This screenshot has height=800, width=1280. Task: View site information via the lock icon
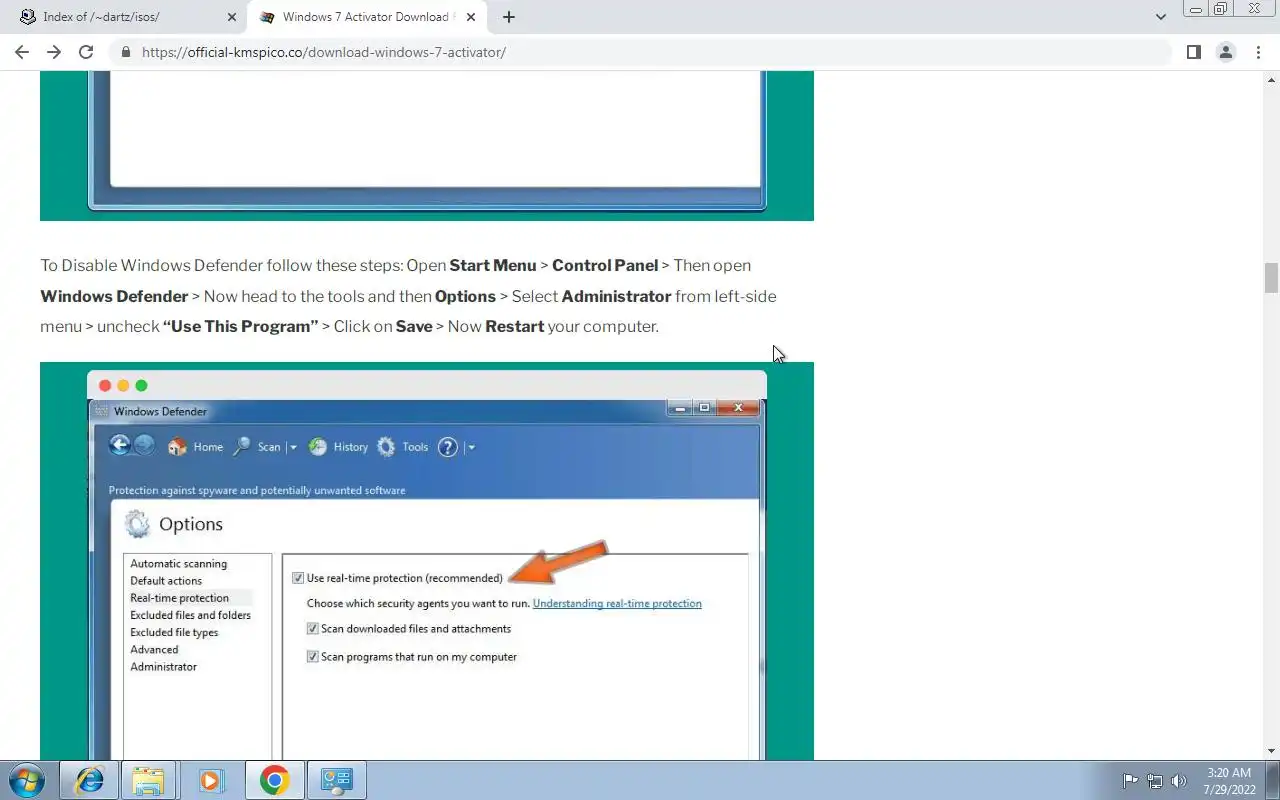(x=126, y=52)
